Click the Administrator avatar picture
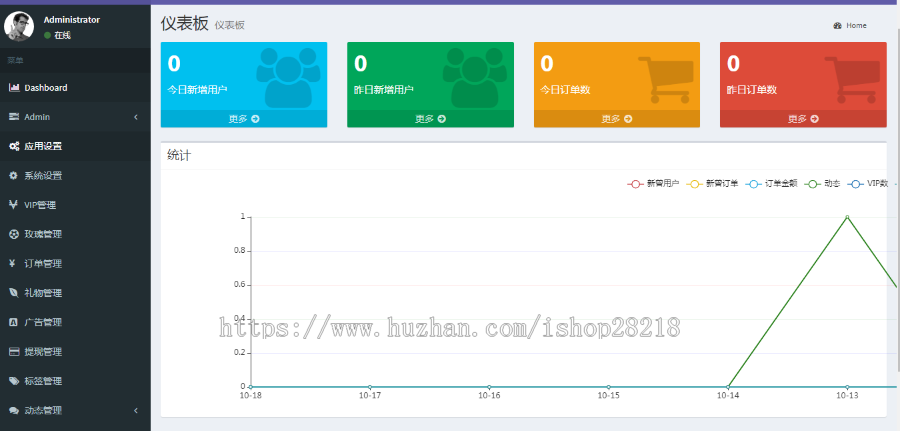Image resolution: width=900 pixels, height=431 pixels. (x=19, y=27)
